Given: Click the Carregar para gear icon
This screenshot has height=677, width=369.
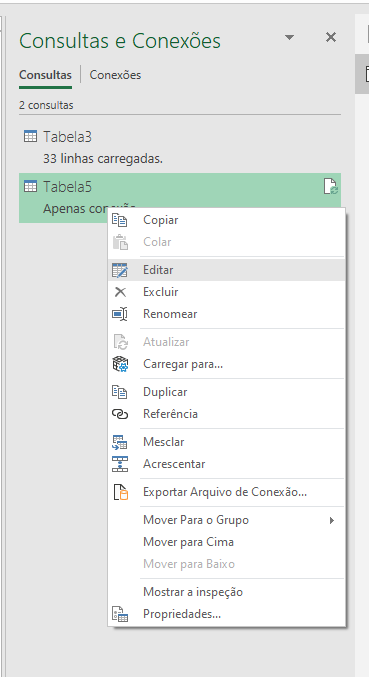Looking at the screenshot, I should coord(120,364).
